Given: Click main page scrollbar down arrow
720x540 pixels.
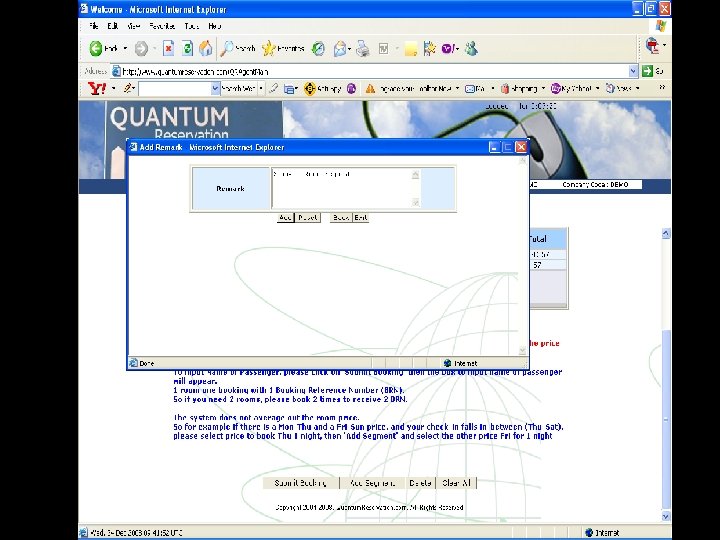Looking at the screenshot, I should pyautogui.click(x=666, y=517).
